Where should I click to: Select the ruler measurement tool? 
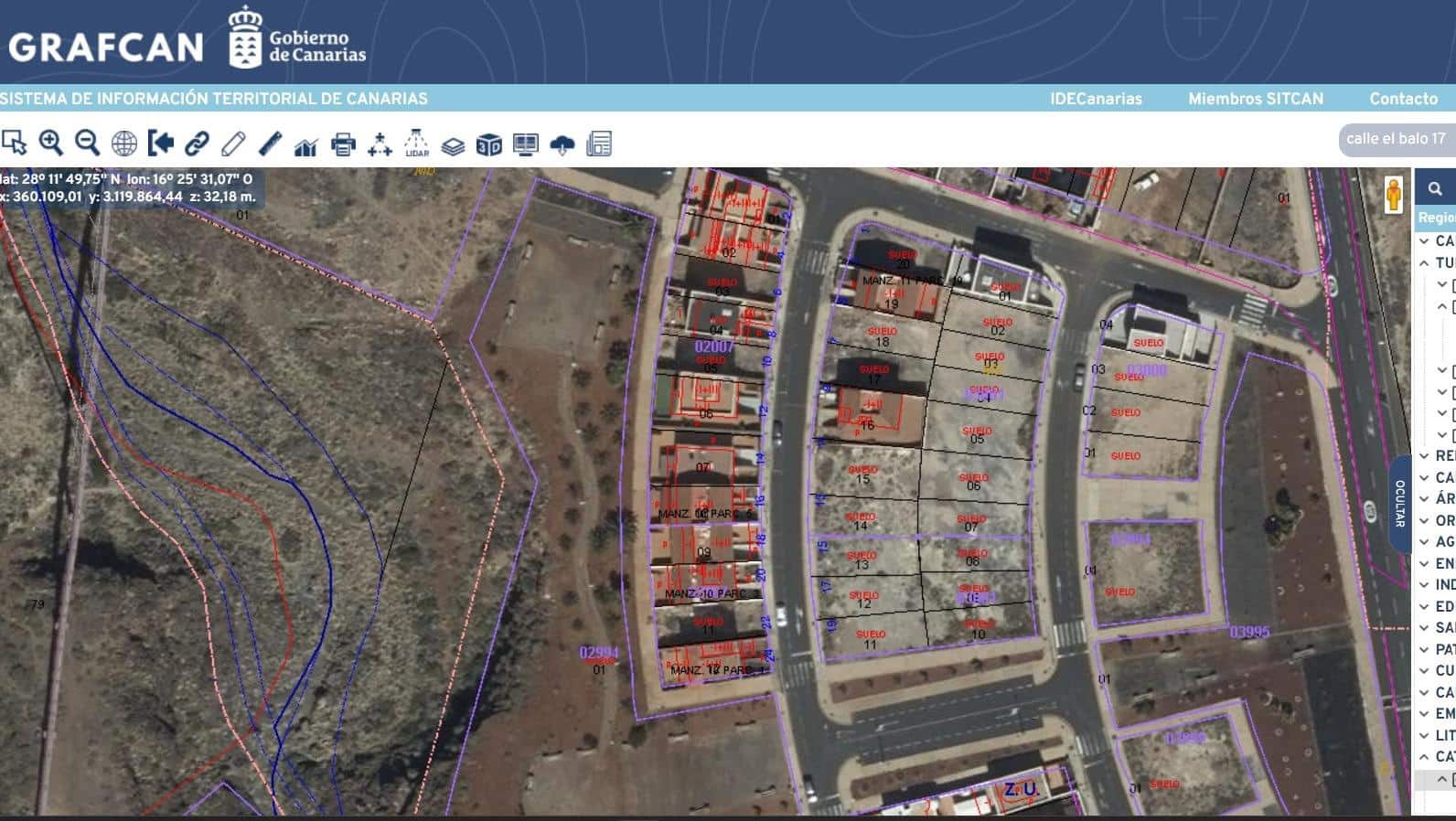(270, 144)
